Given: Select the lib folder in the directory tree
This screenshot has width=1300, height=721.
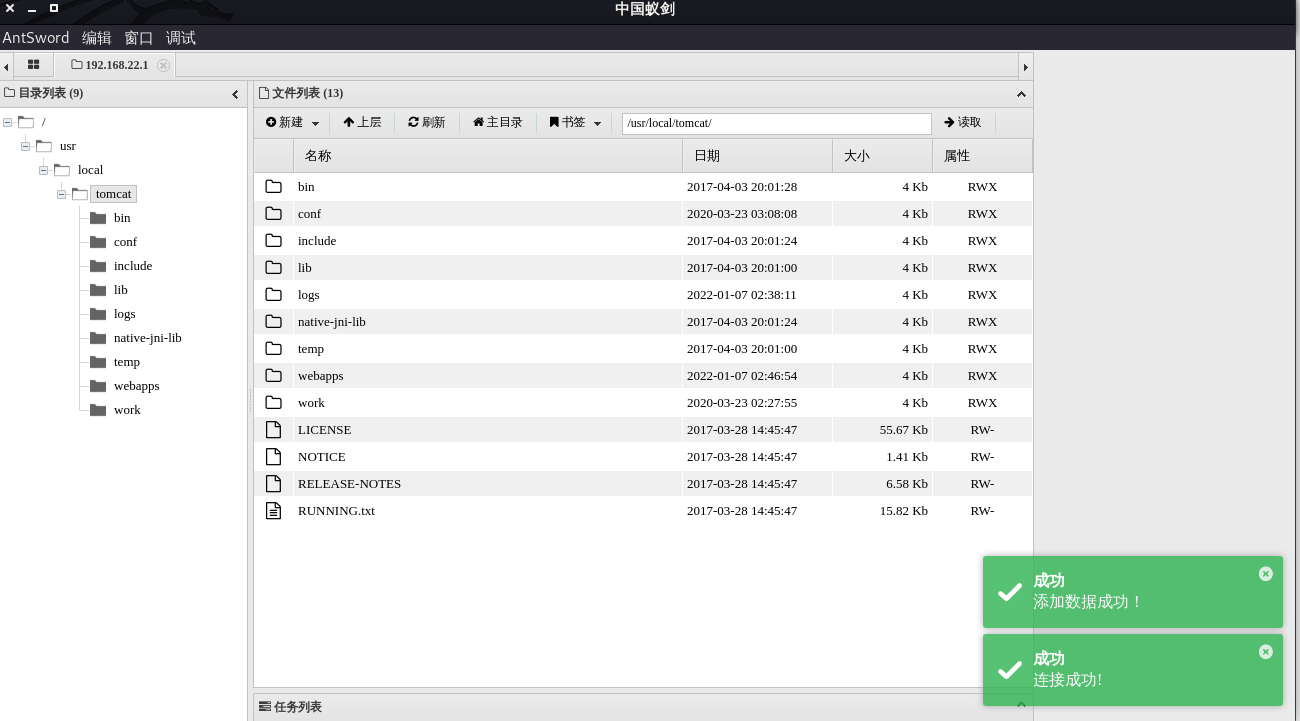Looking at the screenshot, I should click(x=121, y=290).
